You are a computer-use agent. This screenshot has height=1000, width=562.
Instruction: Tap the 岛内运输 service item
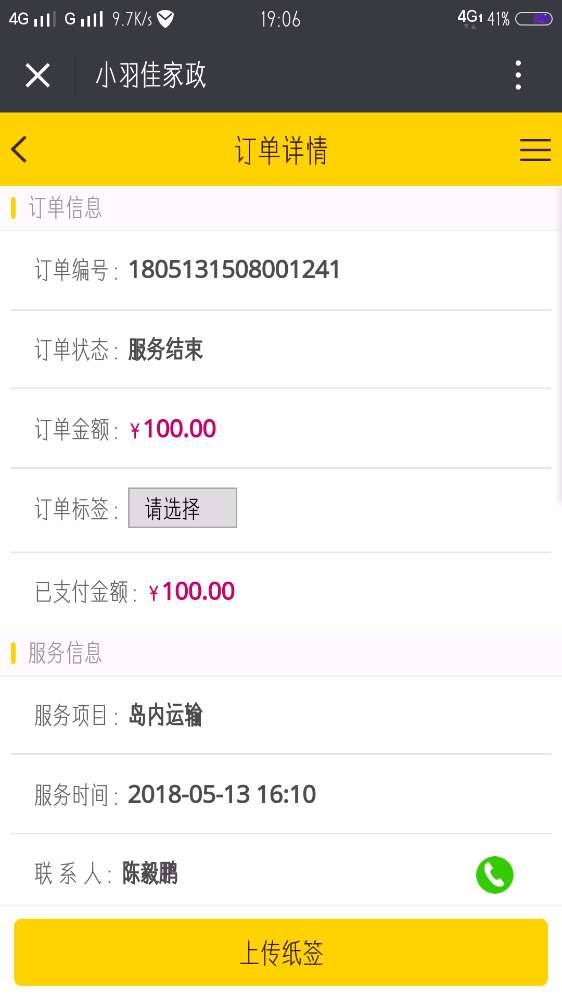[165, 715]
